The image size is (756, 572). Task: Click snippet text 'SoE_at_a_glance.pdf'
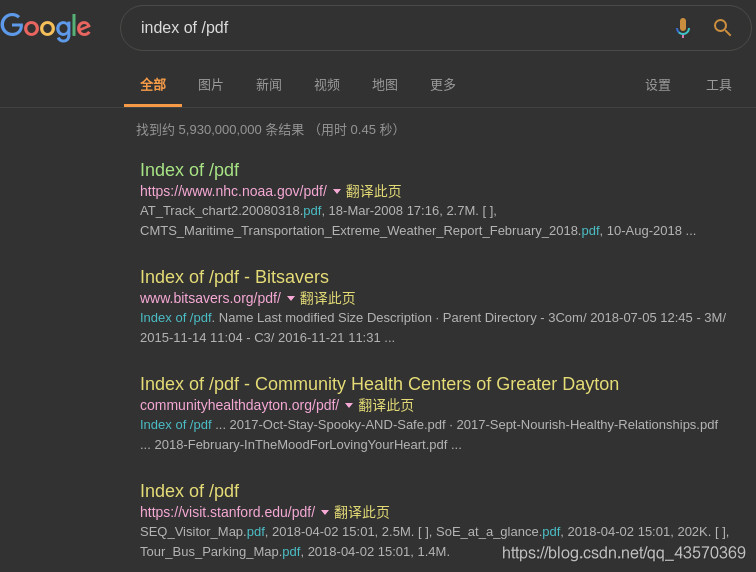tap(498, 532)
